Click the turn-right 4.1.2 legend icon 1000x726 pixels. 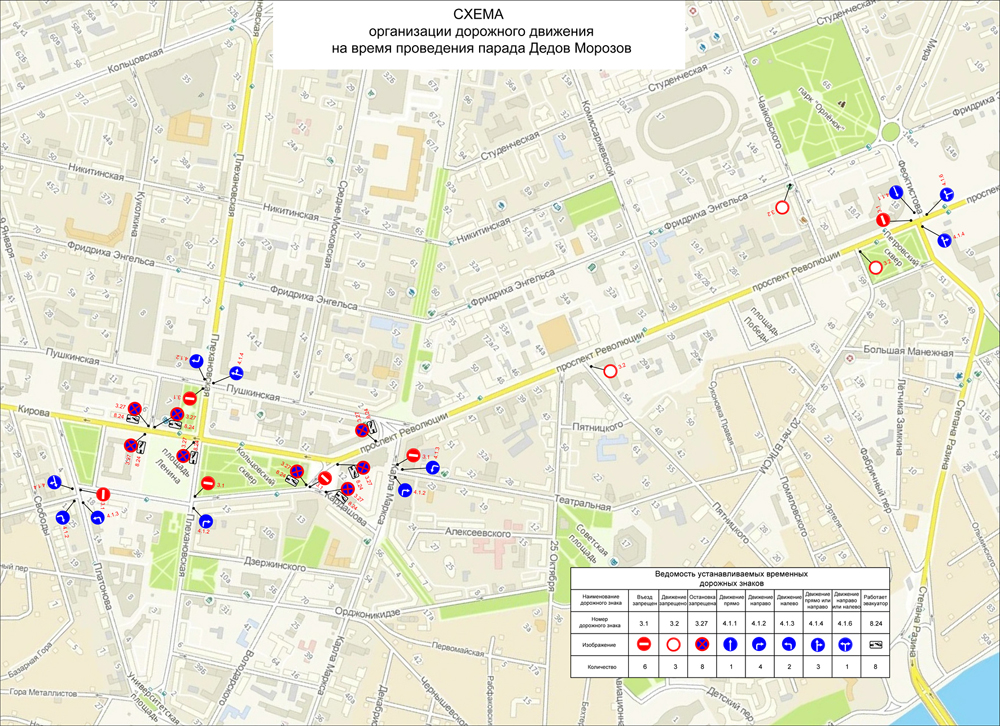pyautogui.click(x=760, y=644)
